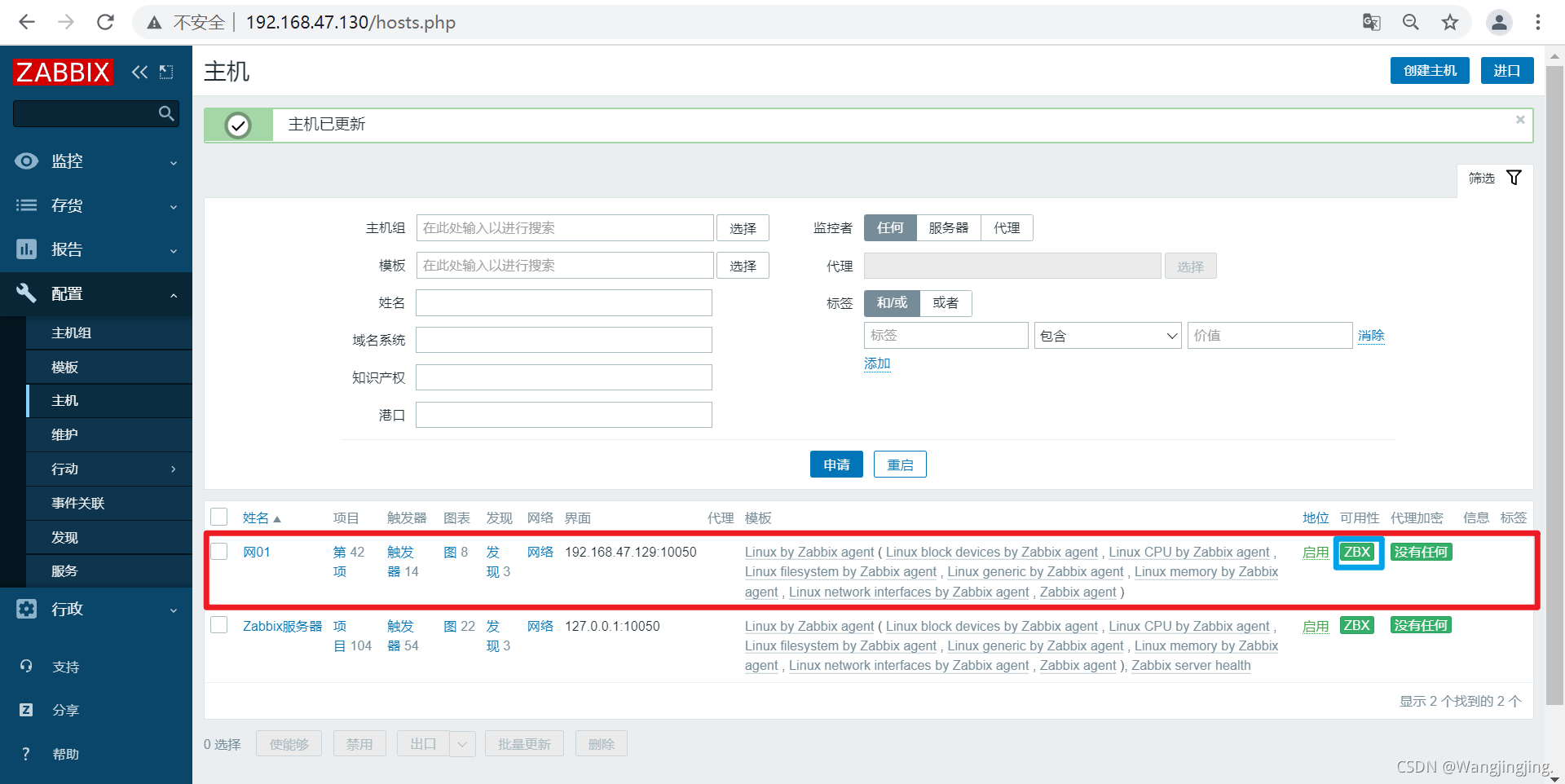The height and width of the screenshot is (784, 1565).
Task: Click the sidebar search magnifier icon
Action: pos(166,113)
